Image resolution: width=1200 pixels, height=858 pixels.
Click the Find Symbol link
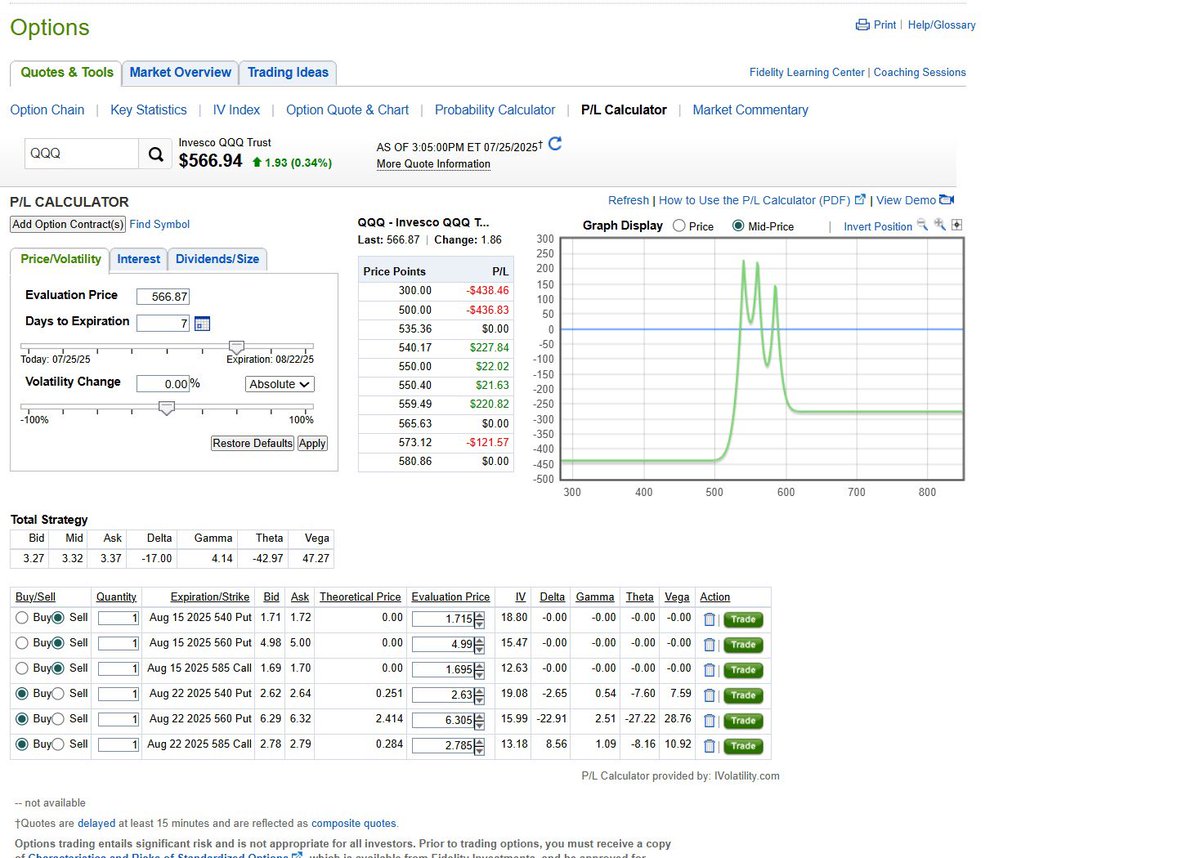click(160, 225)
